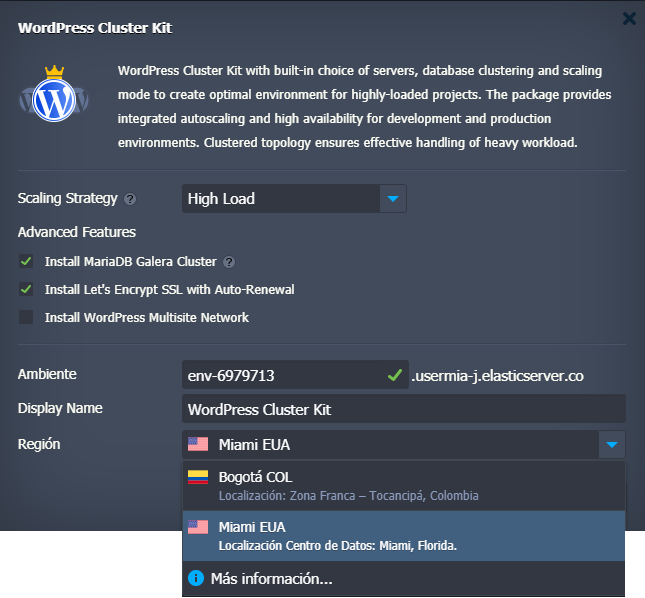Close the WordPress Cluster Kit dialog
645x598 pixels.
pyautogui.click(x=629, y=19)
